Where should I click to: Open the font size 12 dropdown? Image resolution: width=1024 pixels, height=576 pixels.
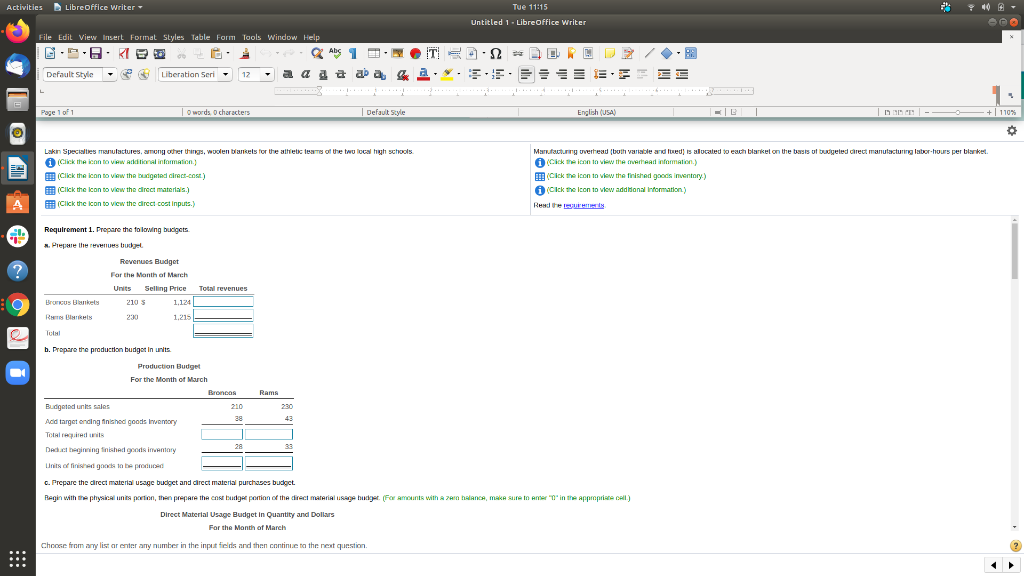pyautogui.click(x=267, y=74)
